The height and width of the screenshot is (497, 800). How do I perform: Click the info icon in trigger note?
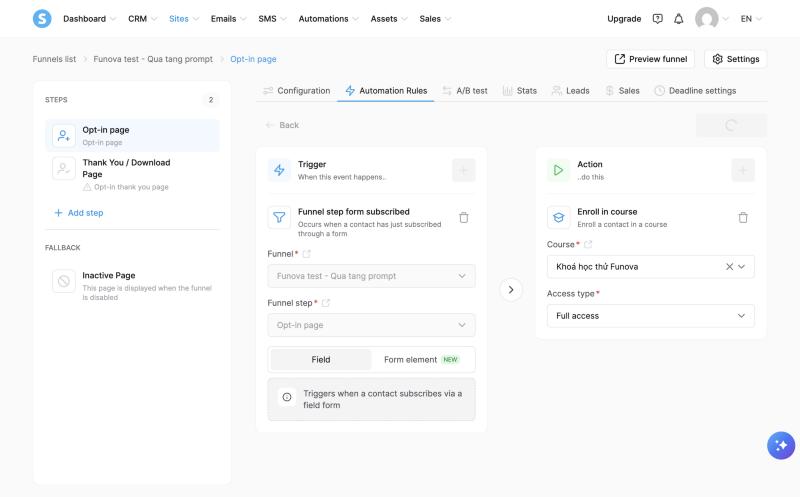tap(287, 397)
